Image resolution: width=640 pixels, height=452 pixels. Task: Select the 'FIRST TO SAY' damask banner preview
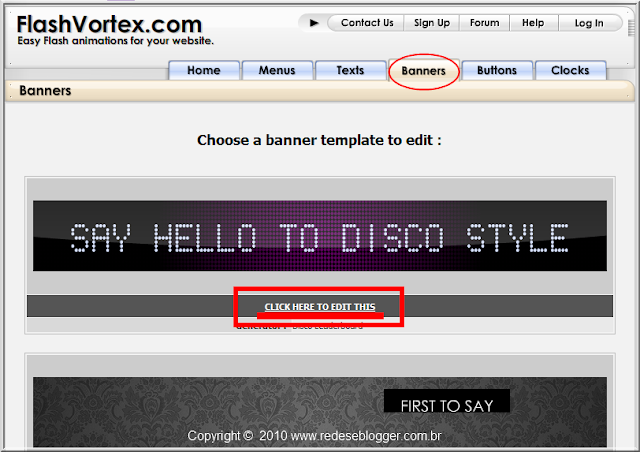pyautogui.click(x=320, y=412)
